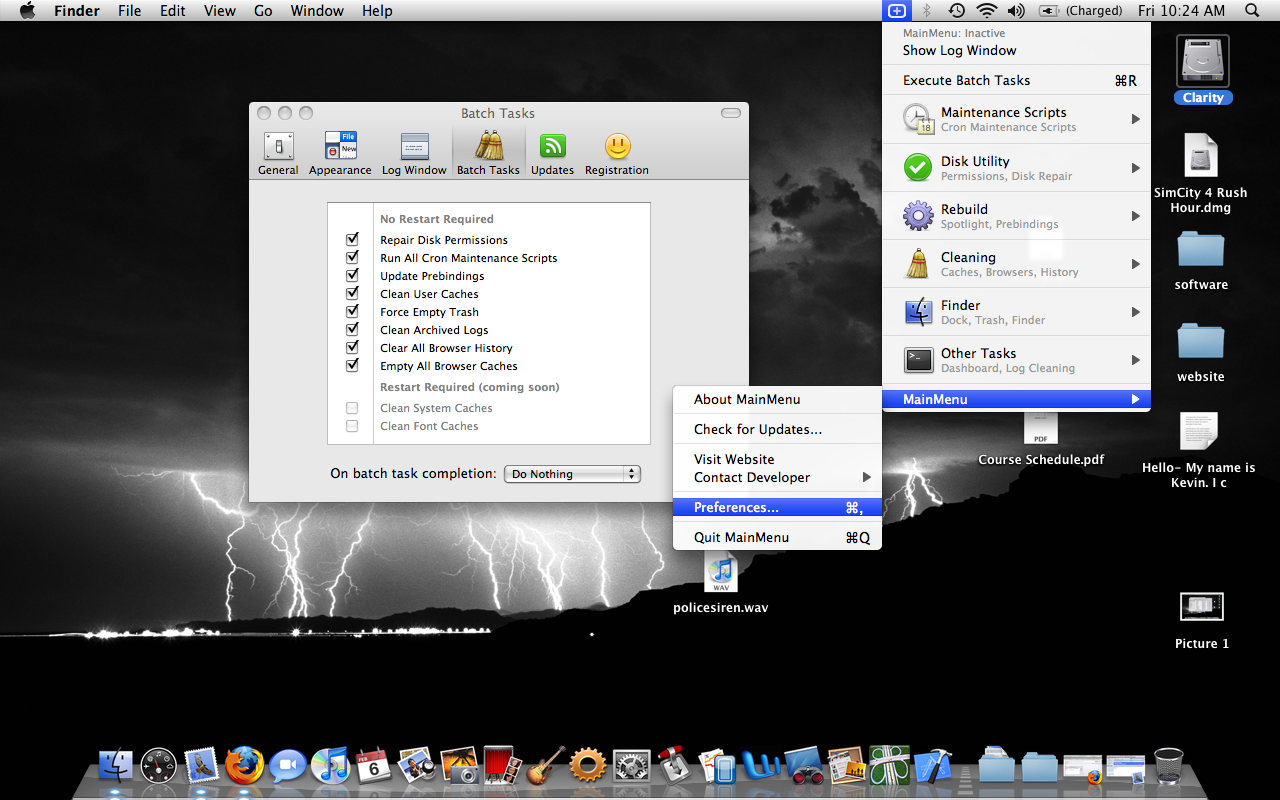Disable Clean User Caches
1280x800 pixels.
352,294
